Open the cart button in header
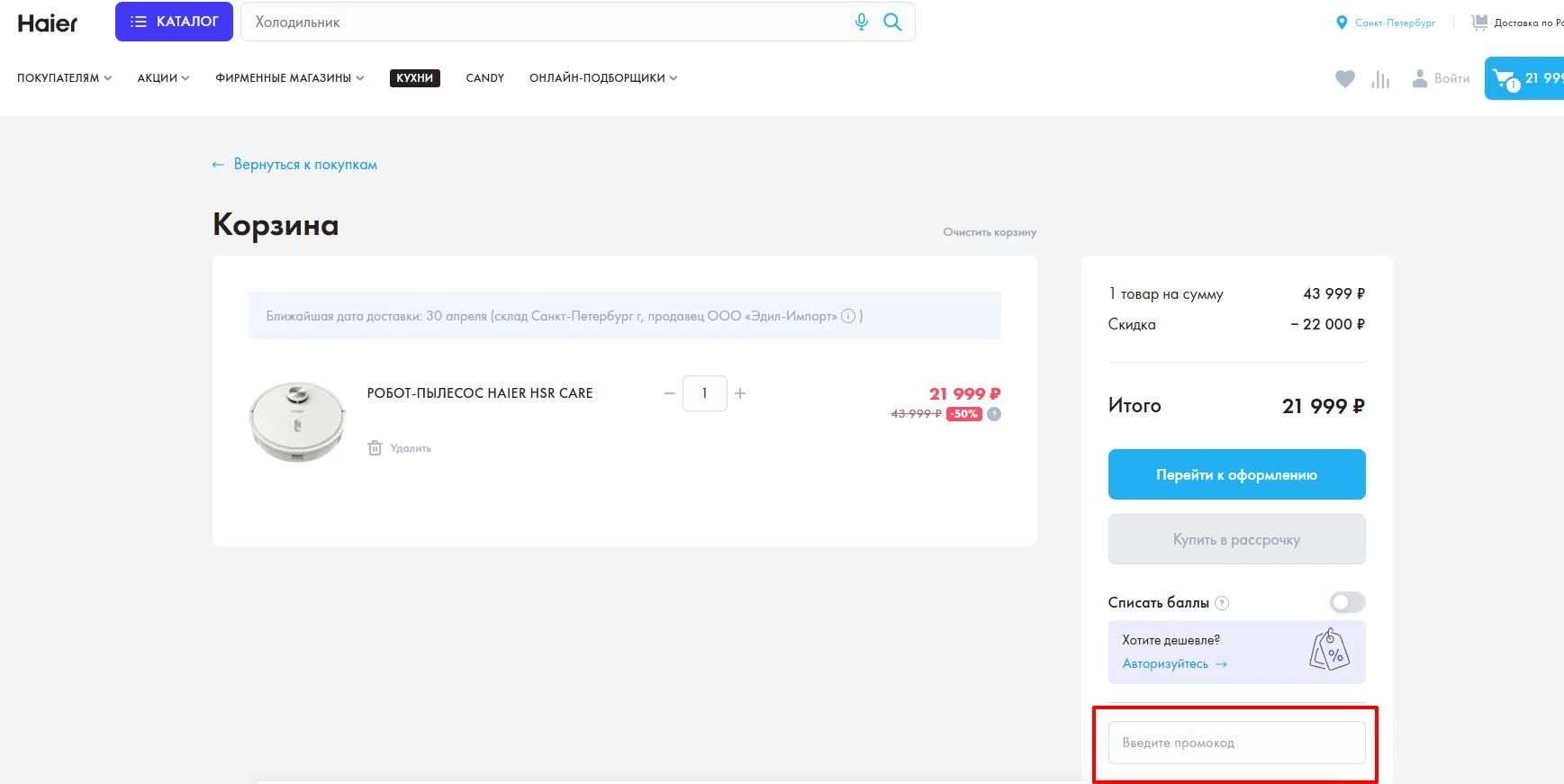This screenshot has height=784, width=1564. click(x=1524, y=78)
